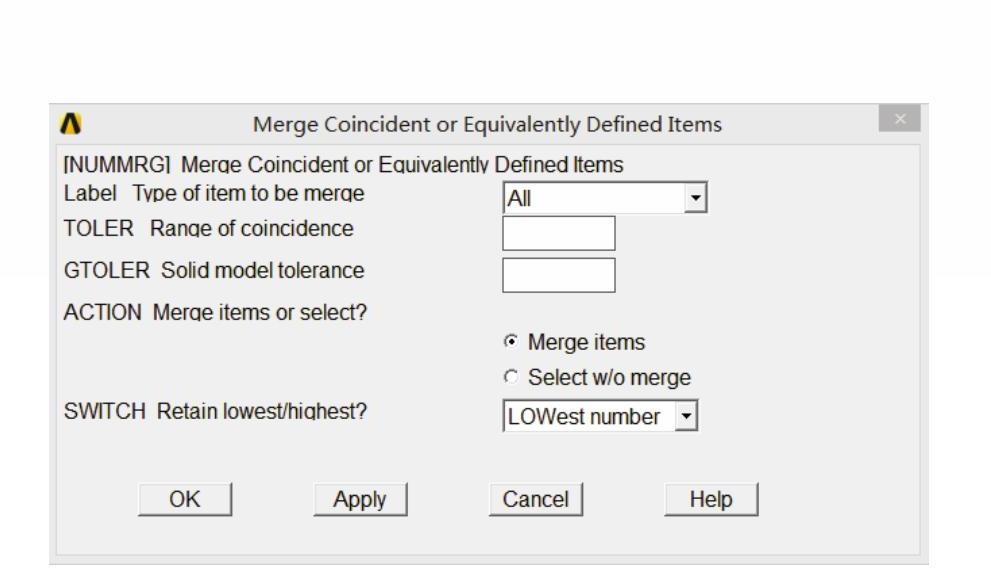Choose the Select w/o merge option
This screenshot has width=991, height=581.
click(x=511, y=379)
